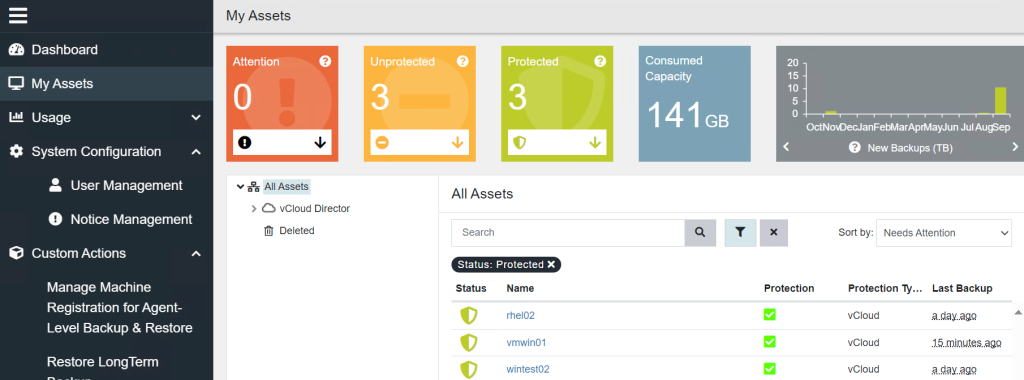
Task: Click vmwin01's '15 minutes ago' backup time
Action: pos(967,342)
